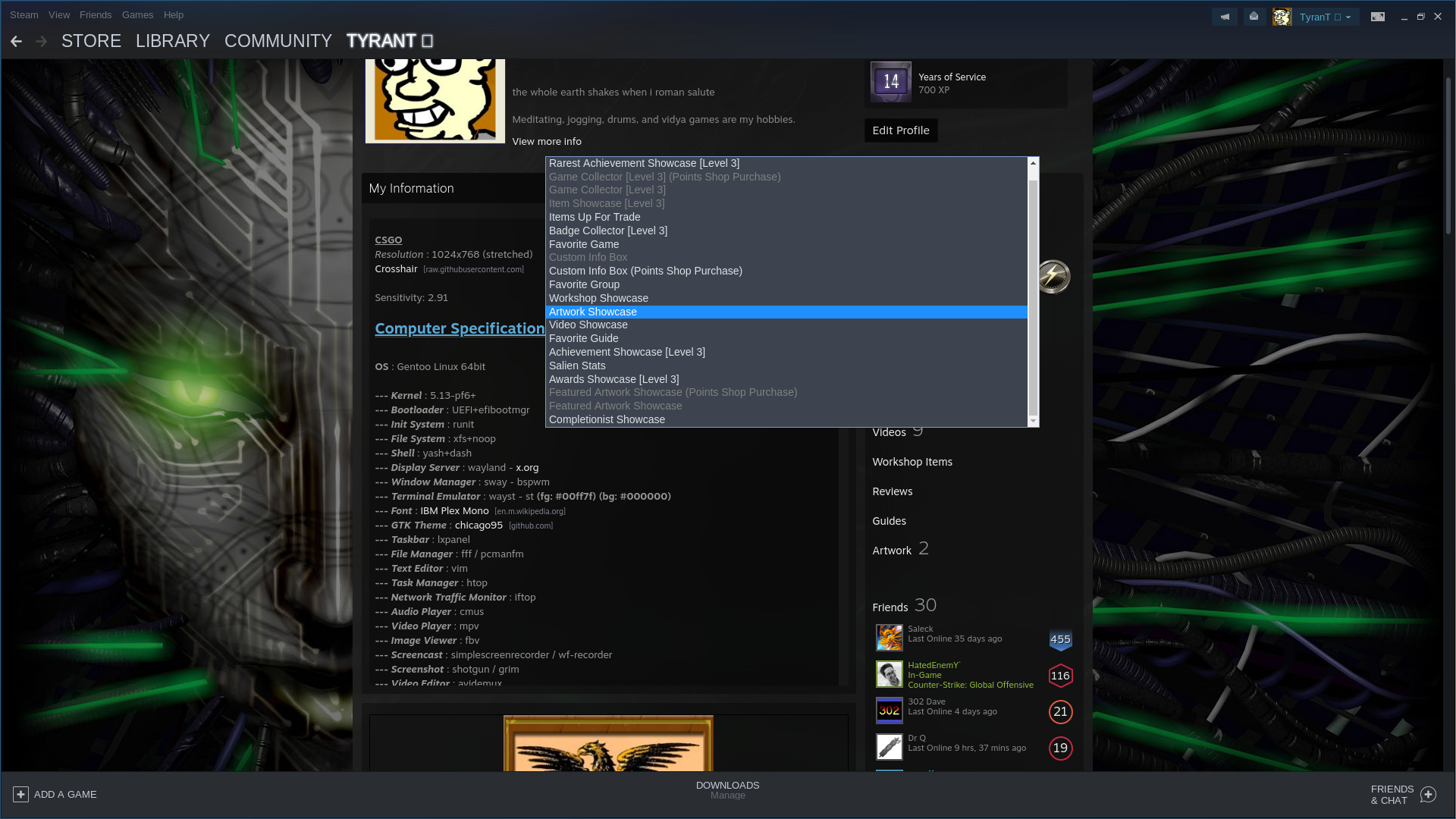Open the Reviews link
1456x819 pixels.
[x=893, y=491]
